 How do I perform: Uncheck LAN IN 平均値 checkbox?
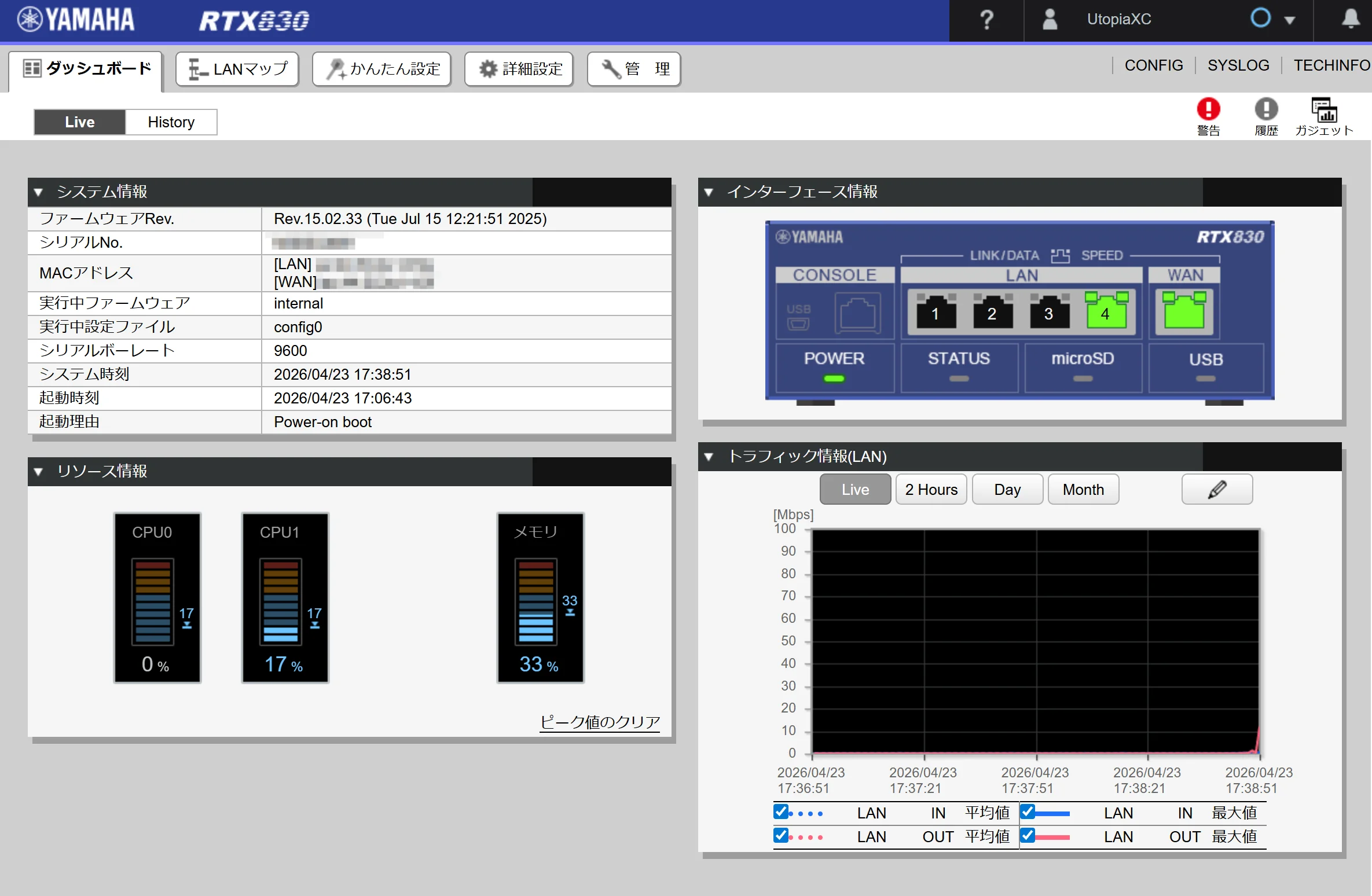(780, 812)
